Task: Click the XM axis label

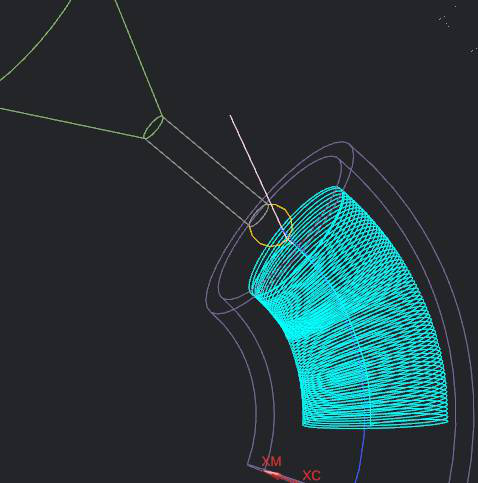Action: pyautogui.click(x=272, y=462)
